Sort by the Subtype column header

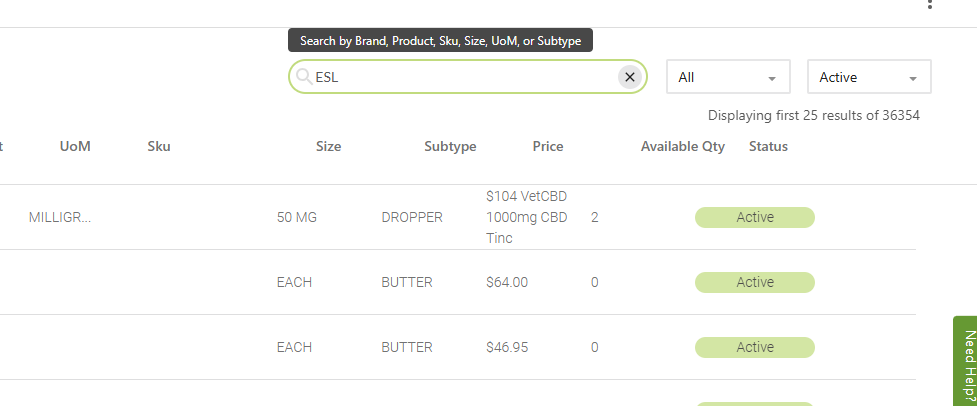450,146
